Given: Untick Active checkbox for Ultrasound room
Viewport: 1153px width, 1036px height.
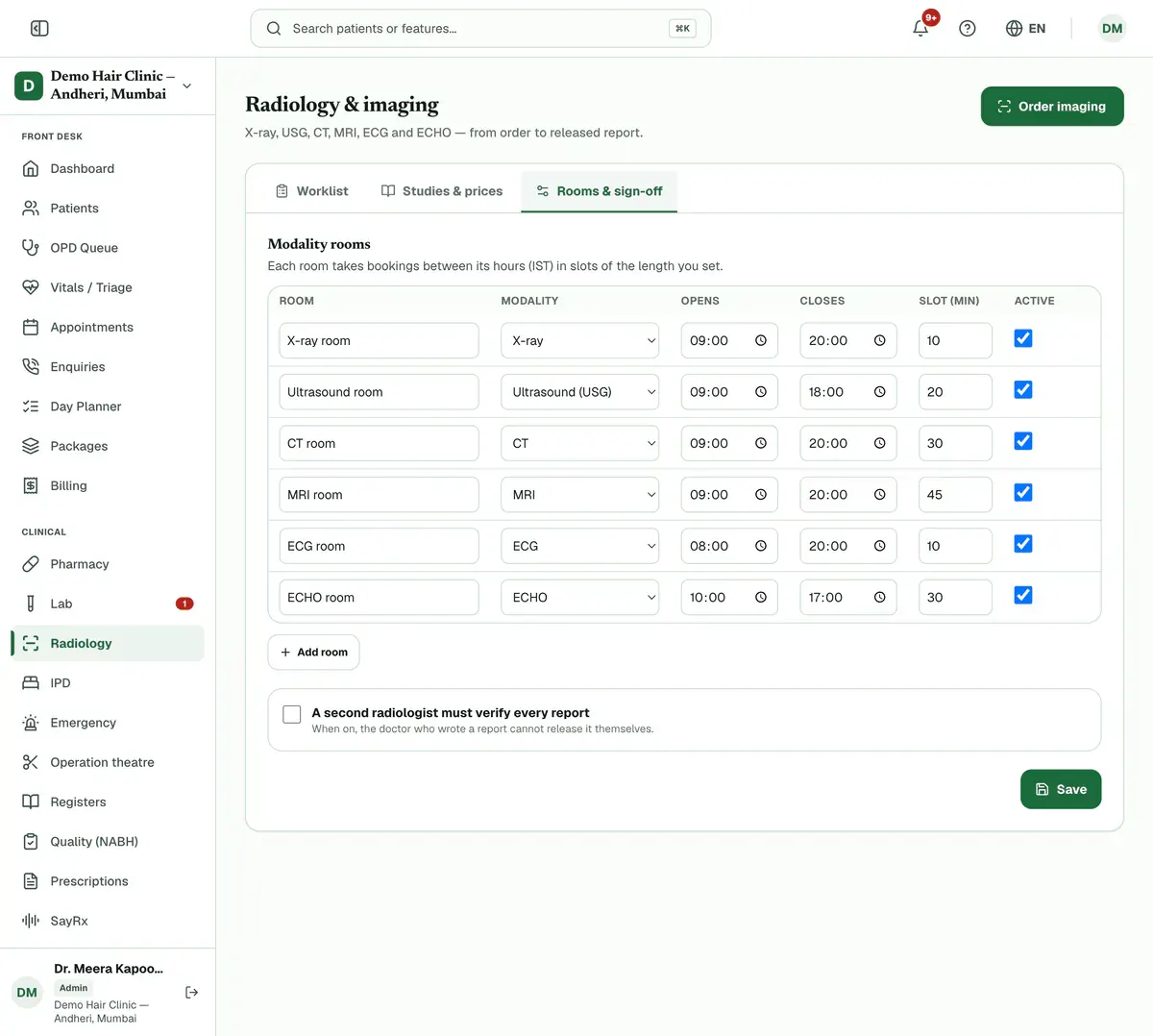Looking at the screenshot, I should 1023,390.
